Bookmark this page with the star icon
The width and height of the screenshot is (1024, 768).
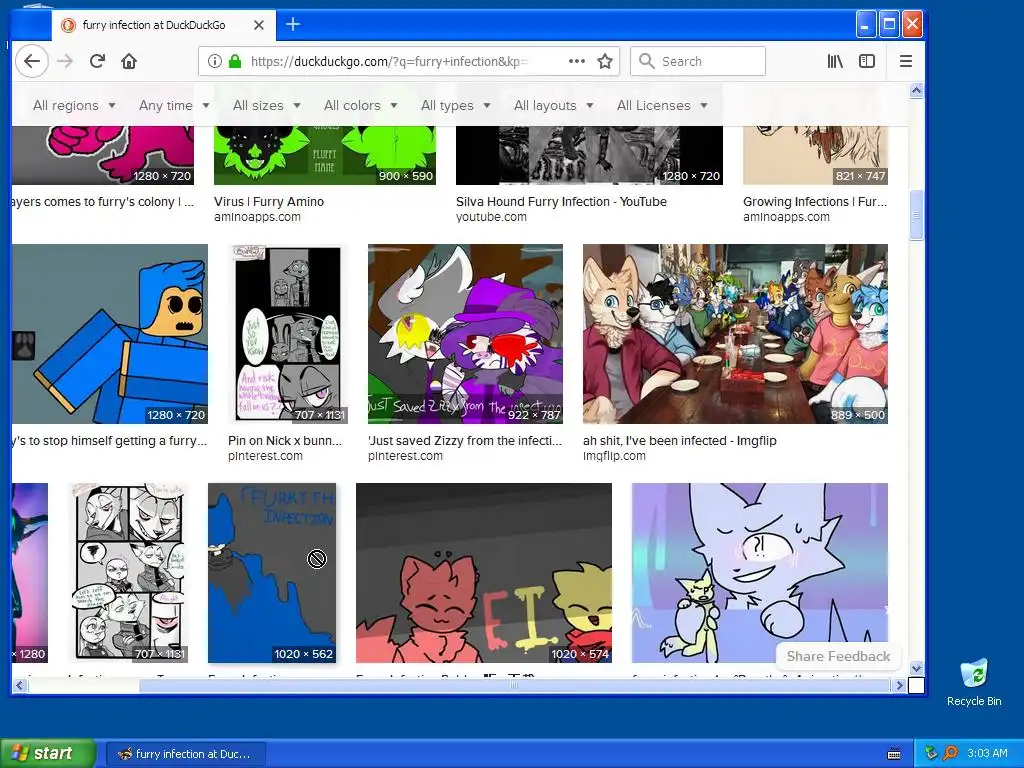coord(605,61)
